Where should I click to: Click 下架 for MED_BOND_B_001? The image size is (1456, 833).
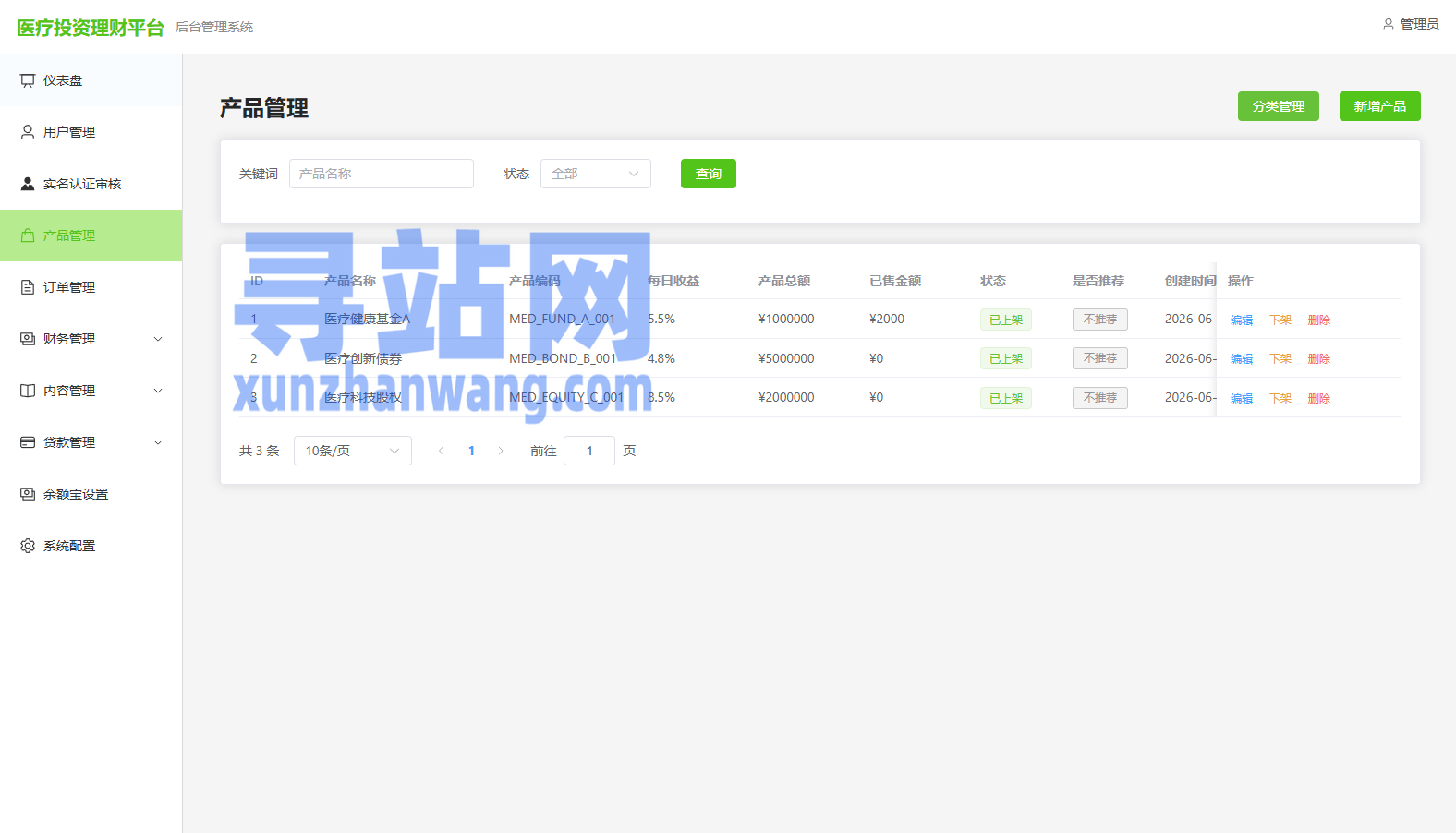1280,358
